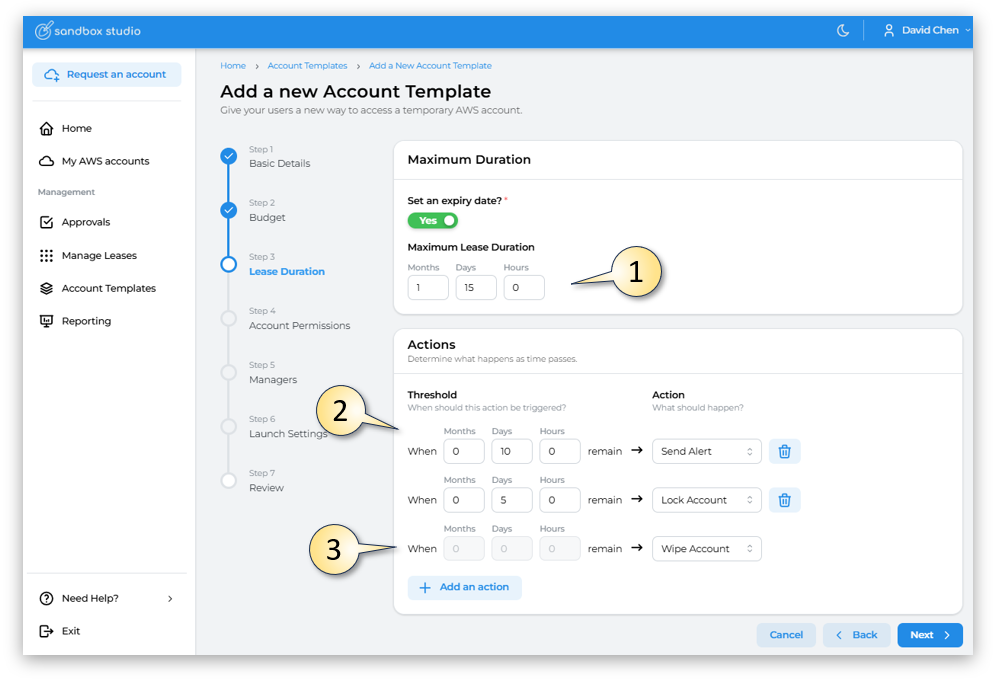Open the Lock Account action dropdown
The width and height of the screenshot is (1003, 683).
pos(706,500)
